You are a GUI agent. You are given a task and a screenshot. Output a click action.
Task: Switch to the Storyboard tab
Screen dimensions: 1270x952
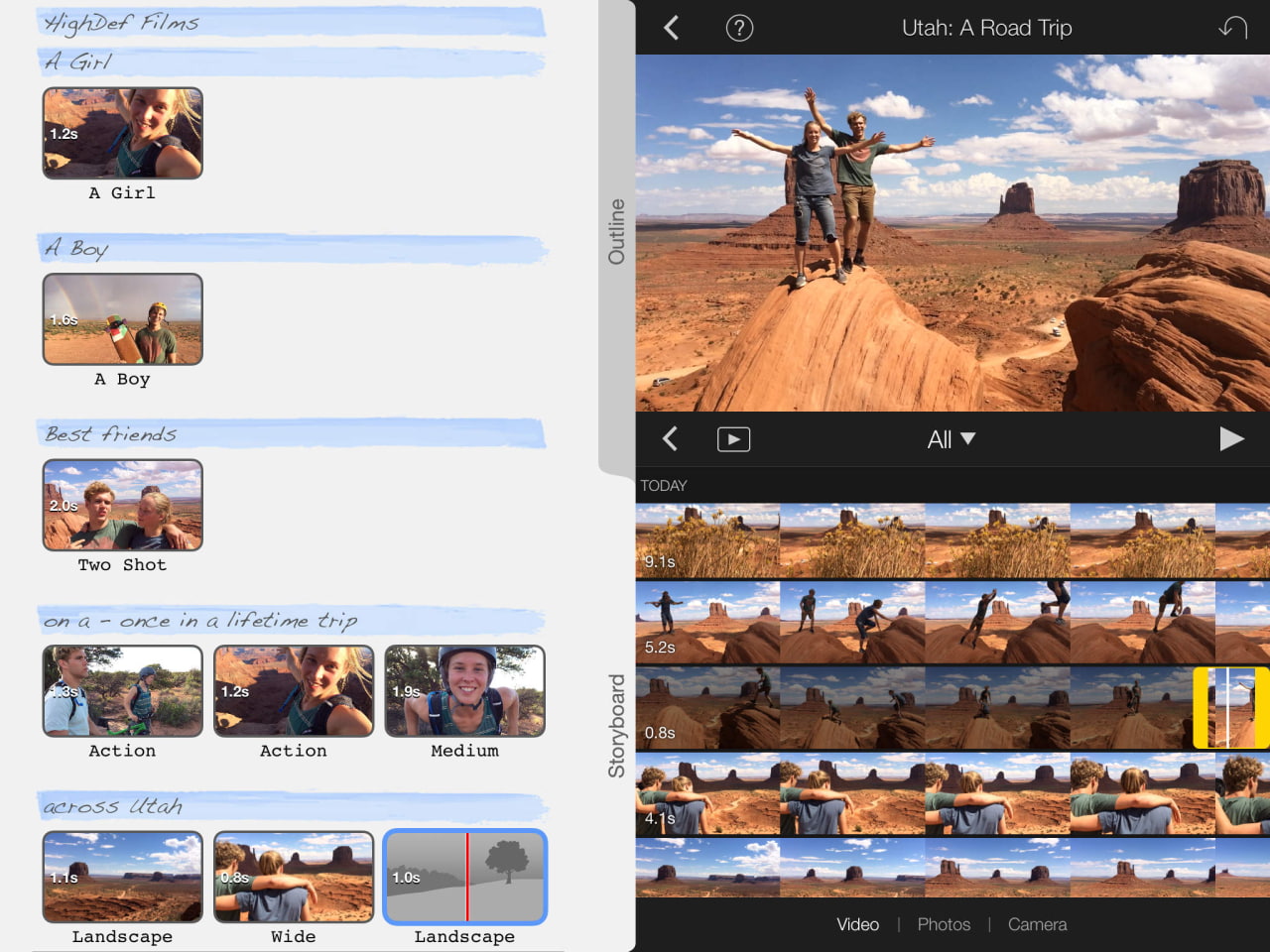(616, 726)
